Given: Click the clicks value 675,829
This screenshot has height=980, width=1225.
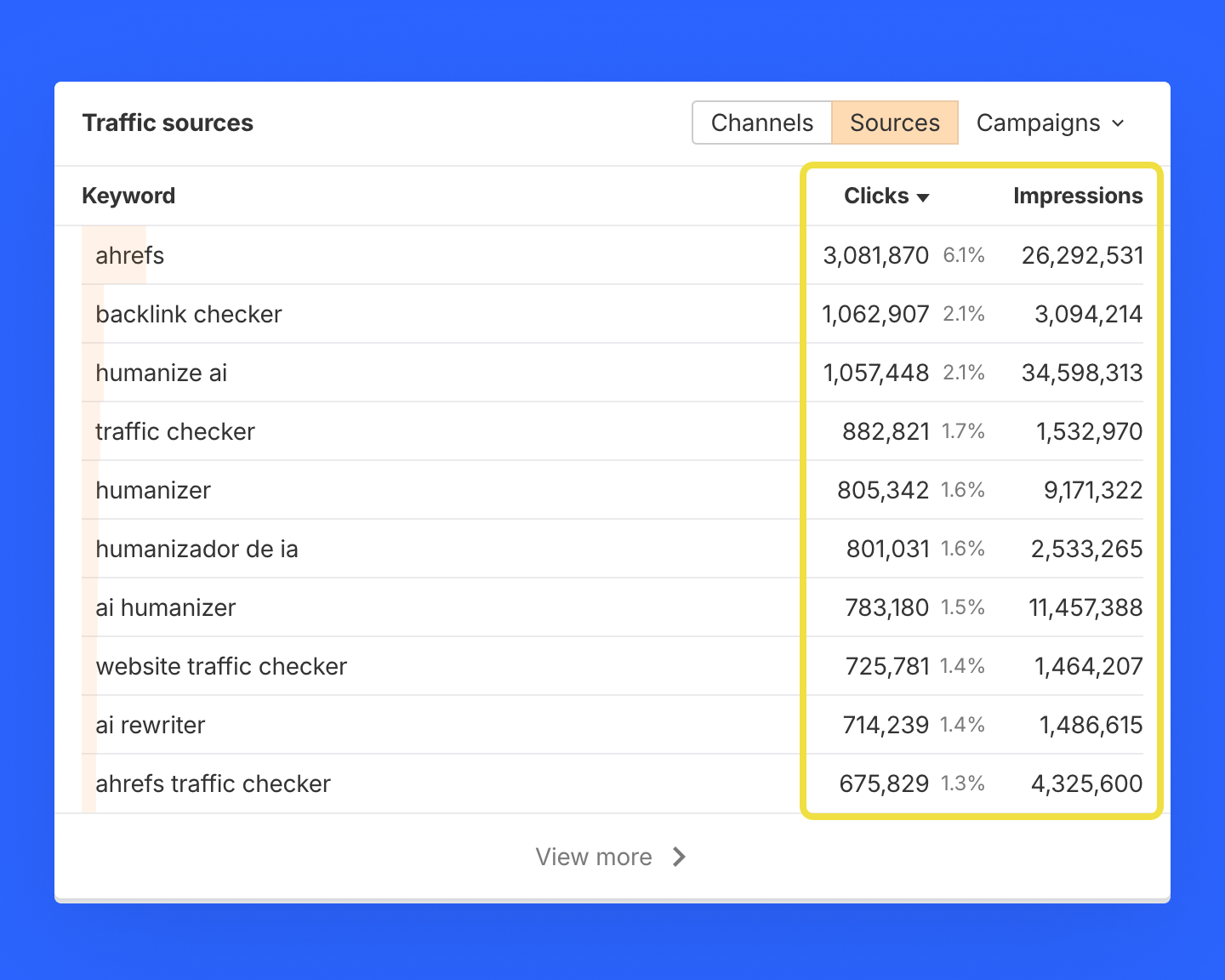Looking at the screenshot, I should pos(885,783).
